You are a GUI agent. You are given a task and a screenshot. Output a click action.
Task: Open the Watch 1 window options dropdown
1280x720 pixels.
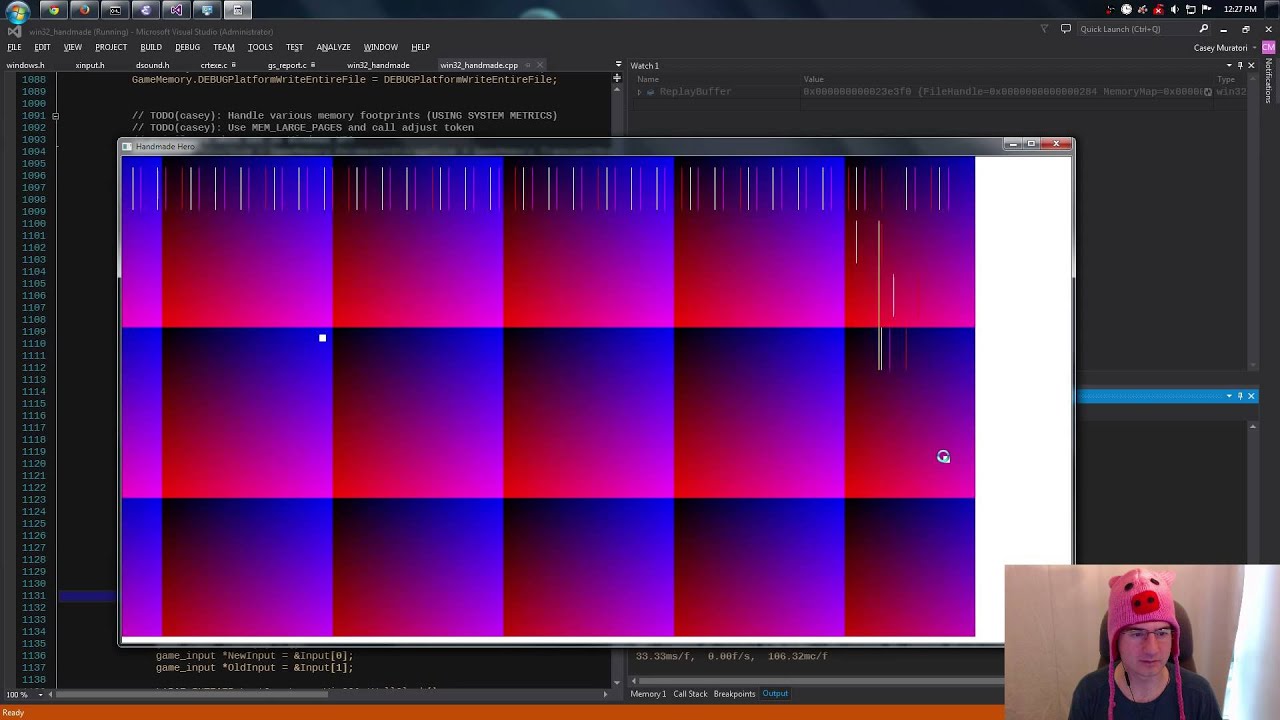(1229, 66)
